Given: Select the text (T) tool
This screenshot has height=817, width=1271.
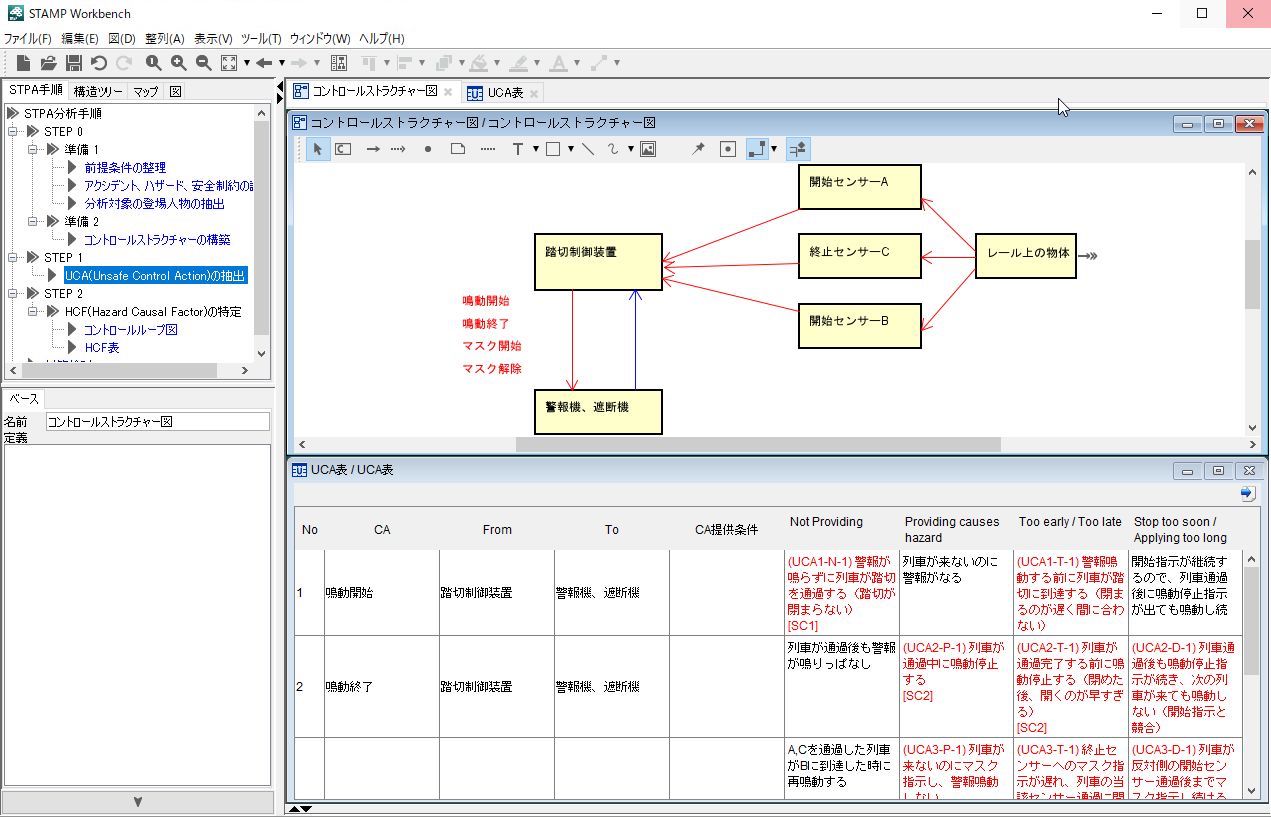Looking at the screenshot, I should pyautogui.click(x=518, y=149).
